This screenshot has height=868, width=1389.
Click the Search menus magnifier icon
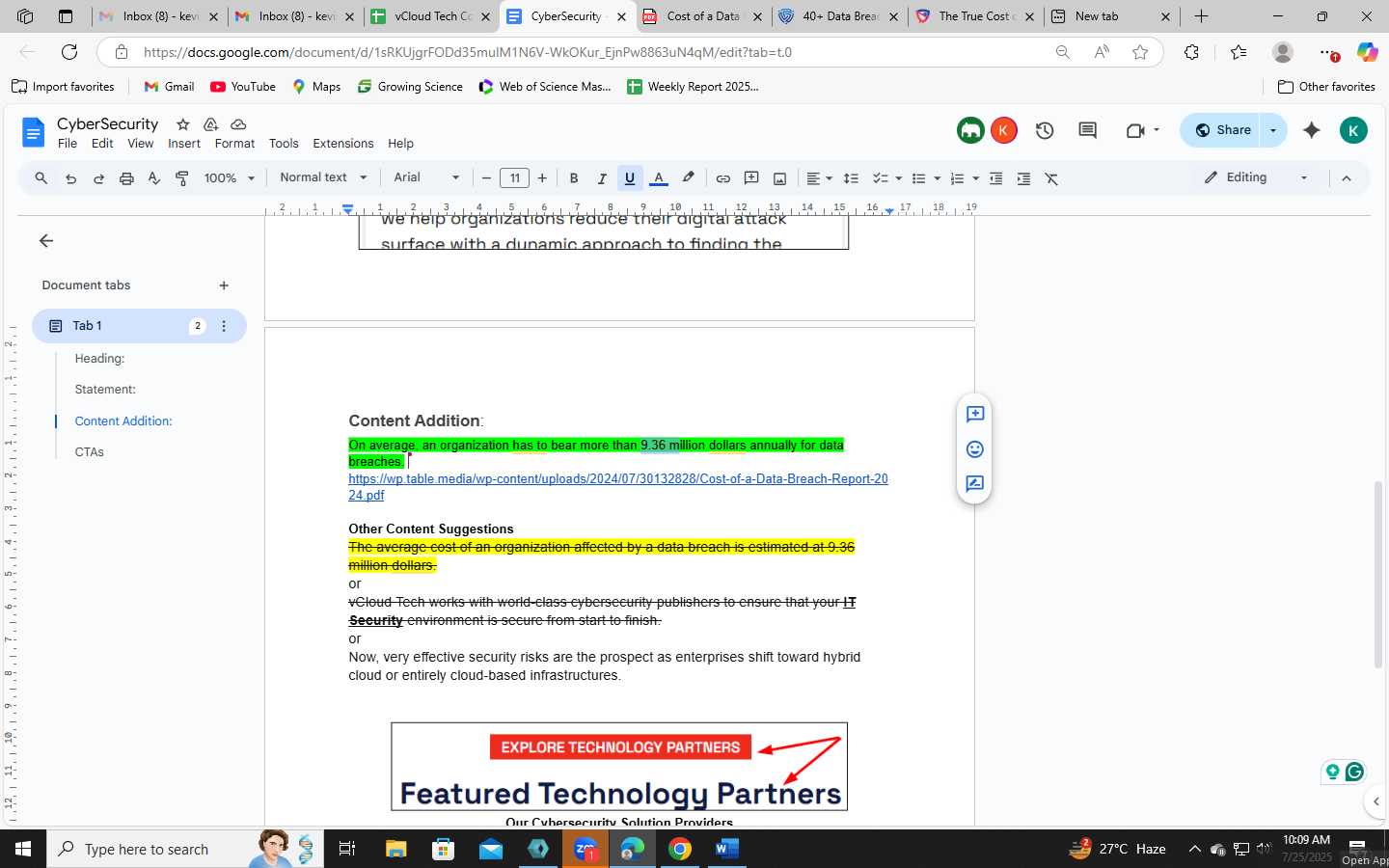tap(41, 178)
